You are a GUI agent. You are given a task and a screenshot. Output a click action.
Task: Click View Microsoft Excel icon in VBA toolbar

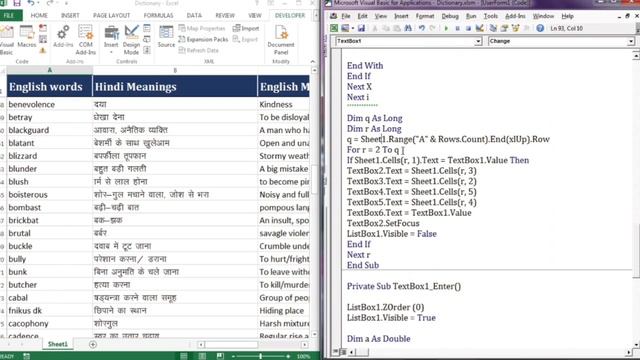(x=334, y=28)
